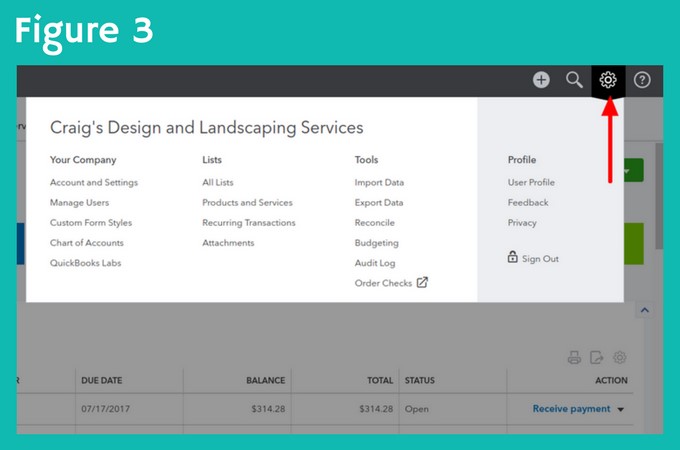
Task: Click the TOTAL column header
Action: (380, 380)
